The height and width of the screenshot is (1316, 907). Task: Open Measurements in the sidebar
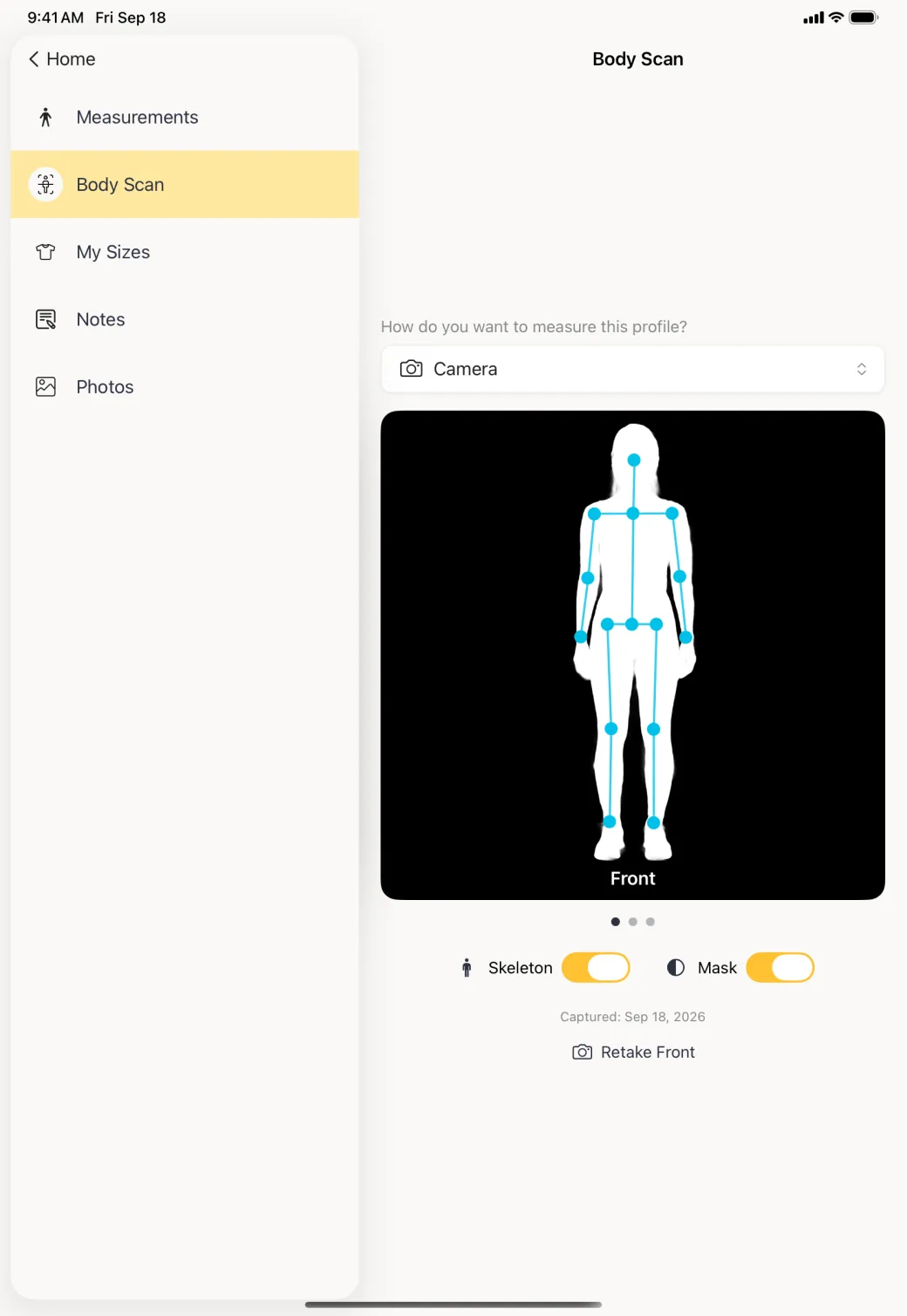[x=185, y=118]
